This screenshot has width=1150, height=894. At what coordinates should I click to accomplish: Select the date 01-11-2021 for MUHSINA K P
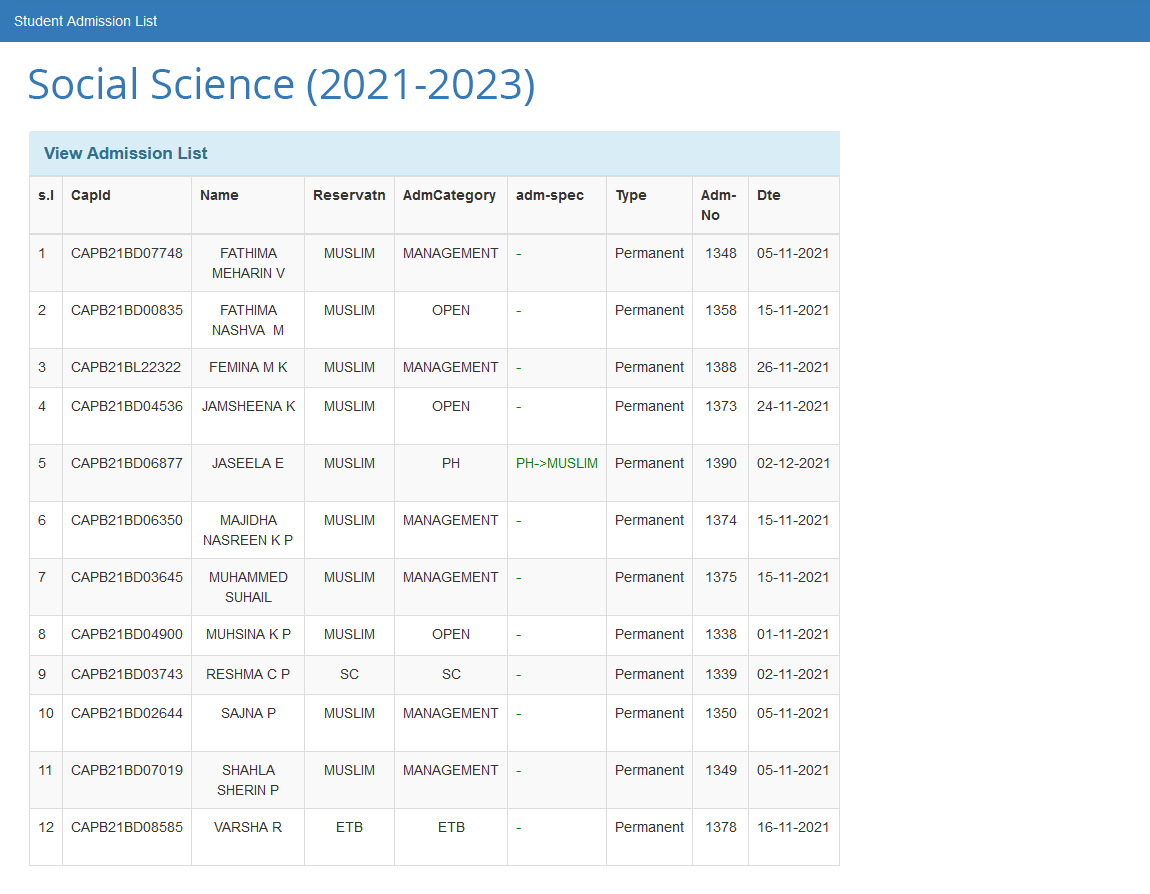[x=793, y=634]
